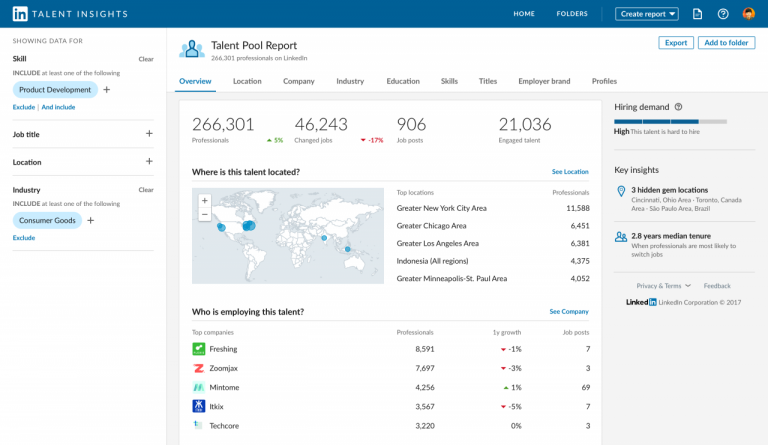Viewport: 768px width, 445px height.
Task: Click And include under Skill
Action: 58,107
